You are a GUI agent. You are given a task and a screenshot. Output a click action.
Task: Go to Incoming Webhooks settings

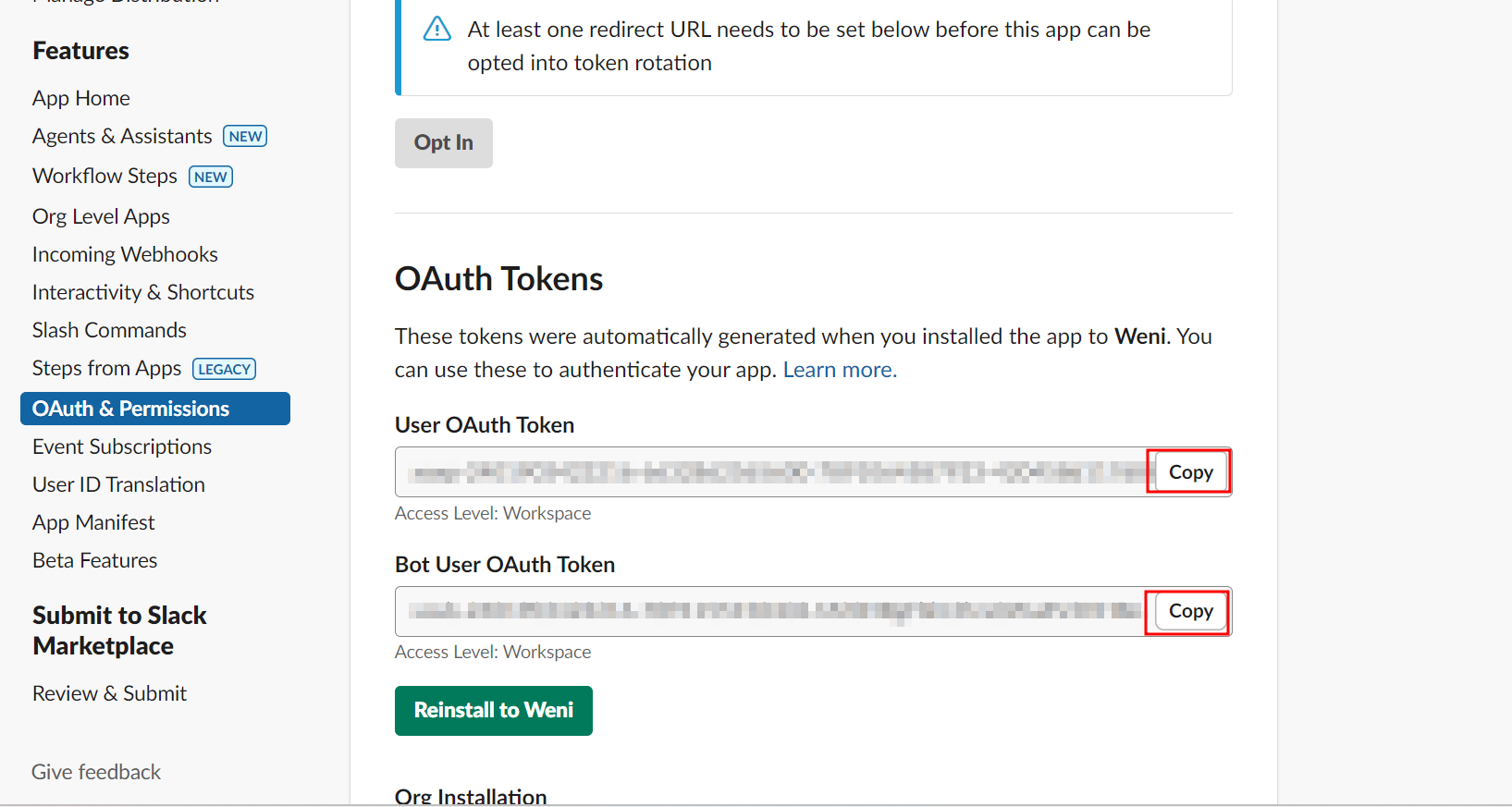click(x=124, y=253)
